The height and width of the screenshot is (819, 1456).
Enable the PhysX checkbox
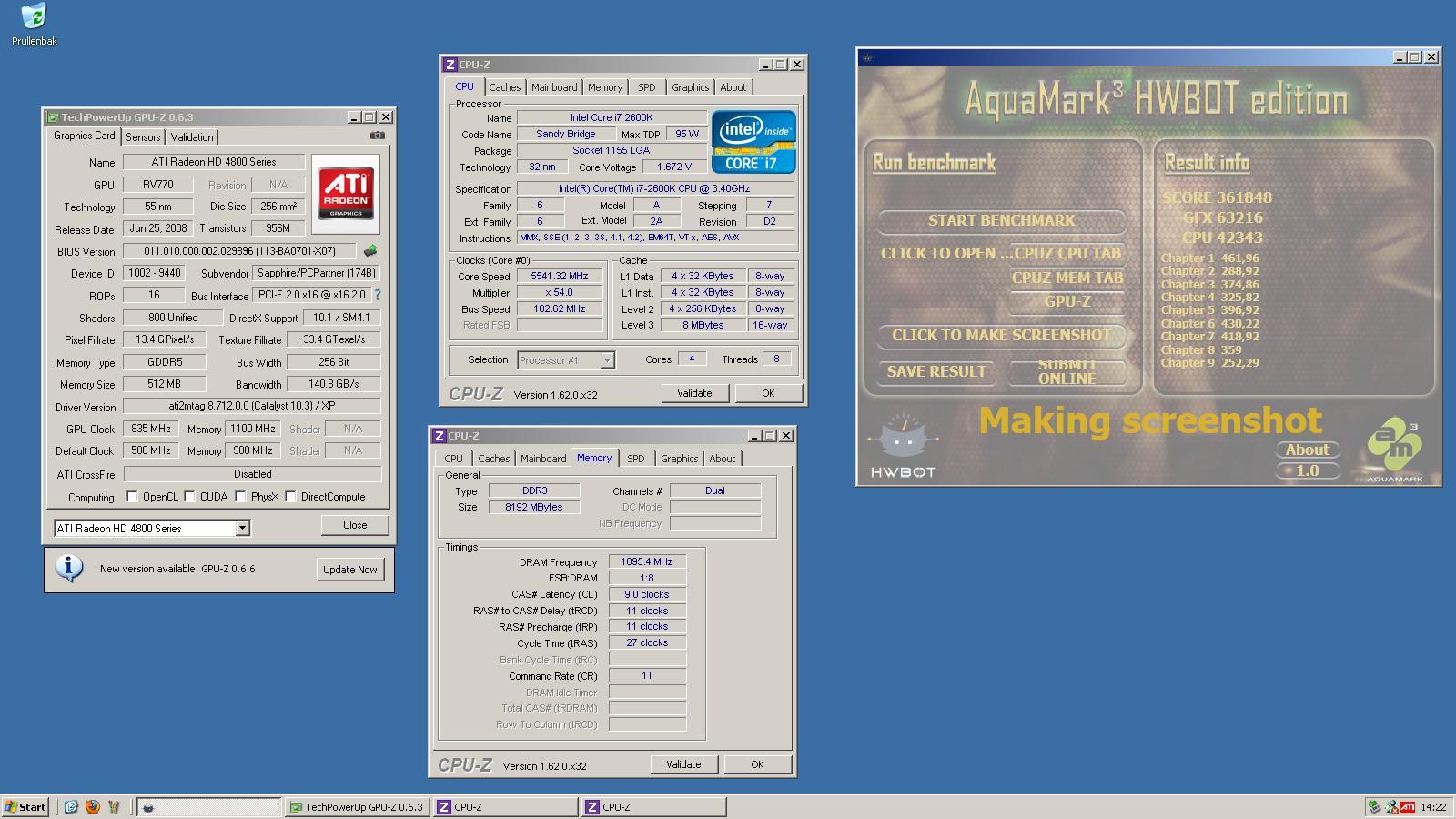[x=240, y=497]
